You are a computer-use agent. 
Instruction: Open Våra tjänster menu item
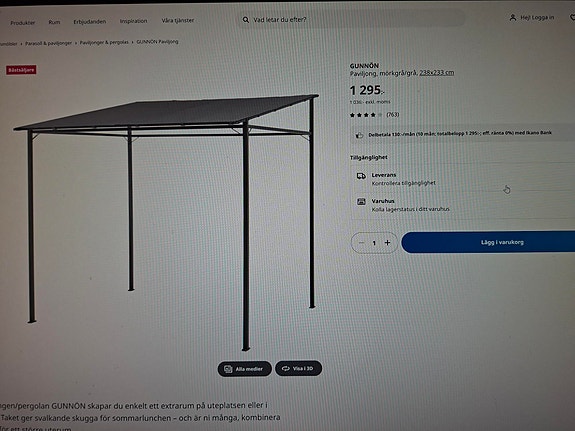pyautogui.click(x=178, y=21)
